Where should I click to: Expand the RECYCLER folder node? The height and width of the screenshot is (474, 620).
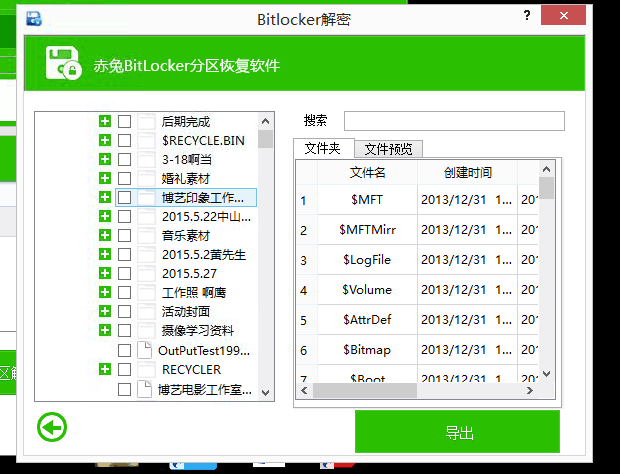tap(105, 369)
